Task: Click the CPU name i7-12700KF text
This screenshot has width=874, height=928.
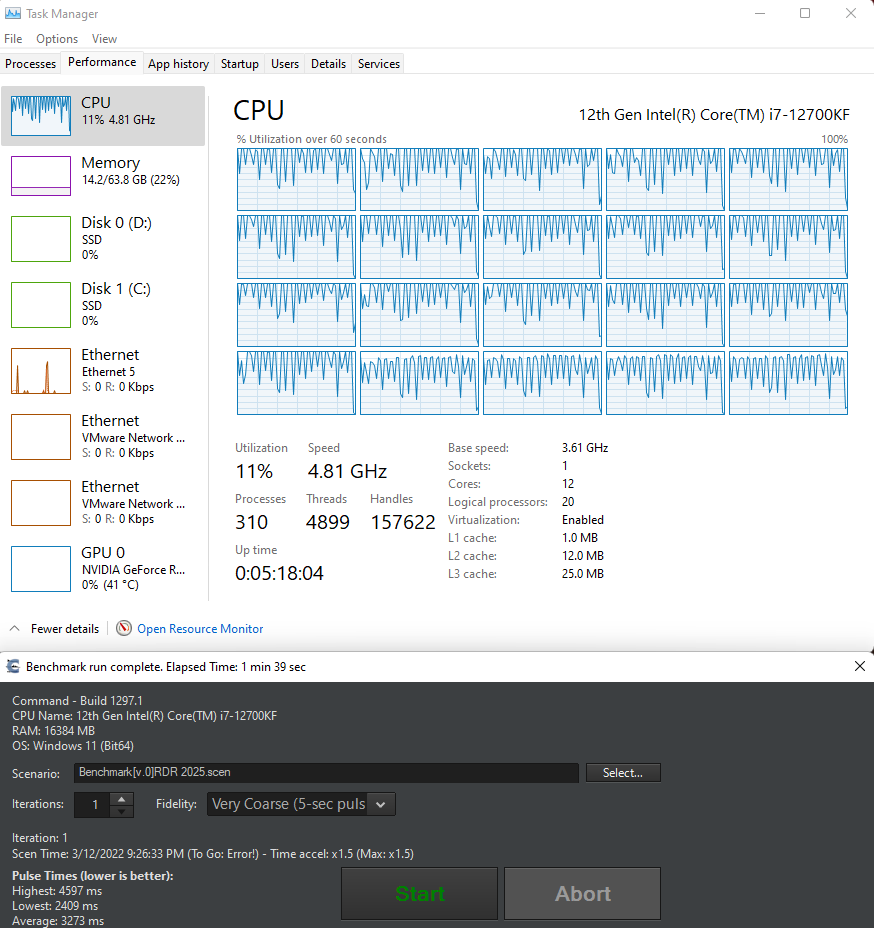Action: (x=714, y=115)
